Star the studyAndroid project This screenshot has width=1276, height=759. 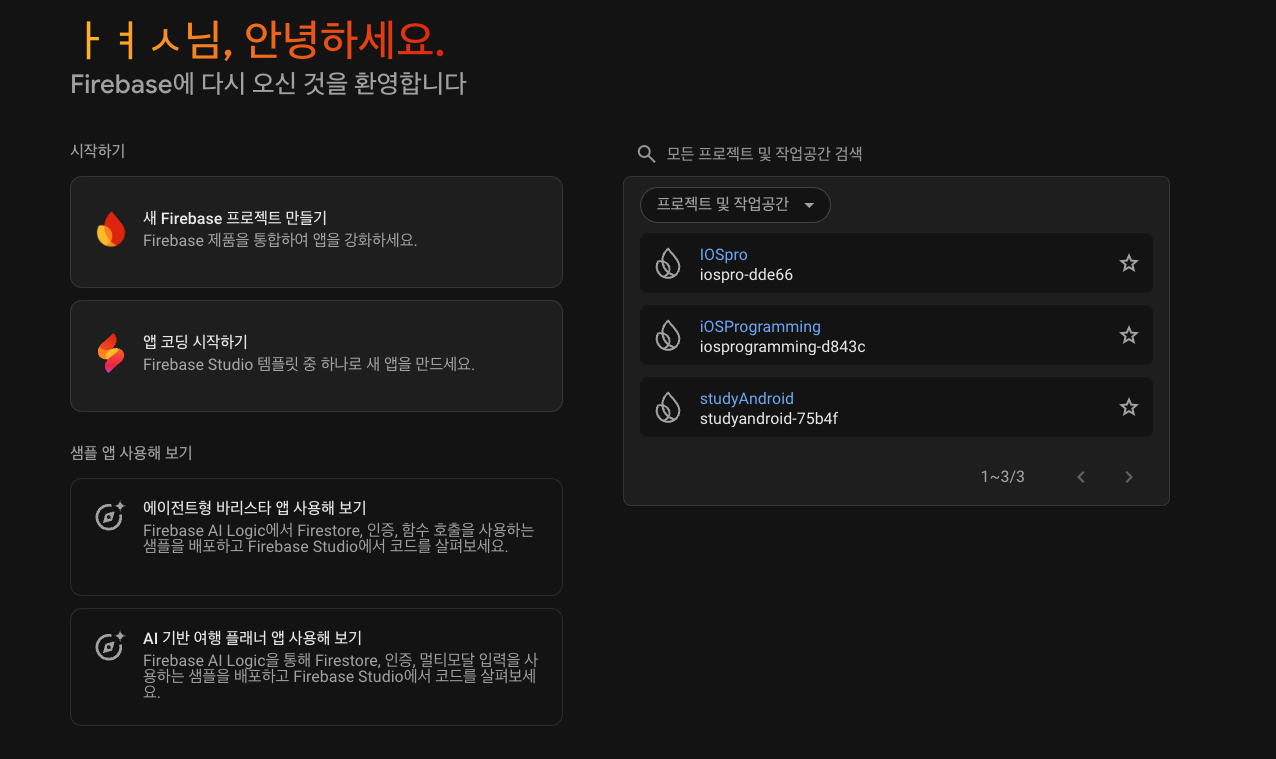click(x=1129, y=407)
